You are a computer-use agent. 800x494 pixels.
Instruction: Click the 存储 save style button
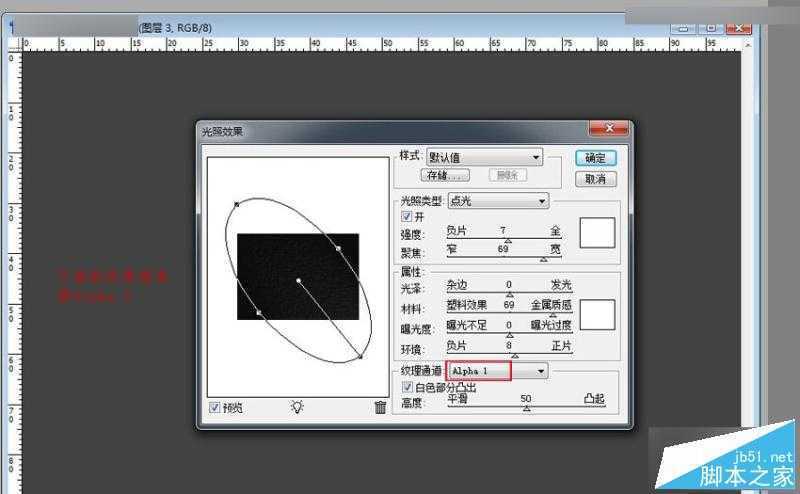tap(445, 175)
